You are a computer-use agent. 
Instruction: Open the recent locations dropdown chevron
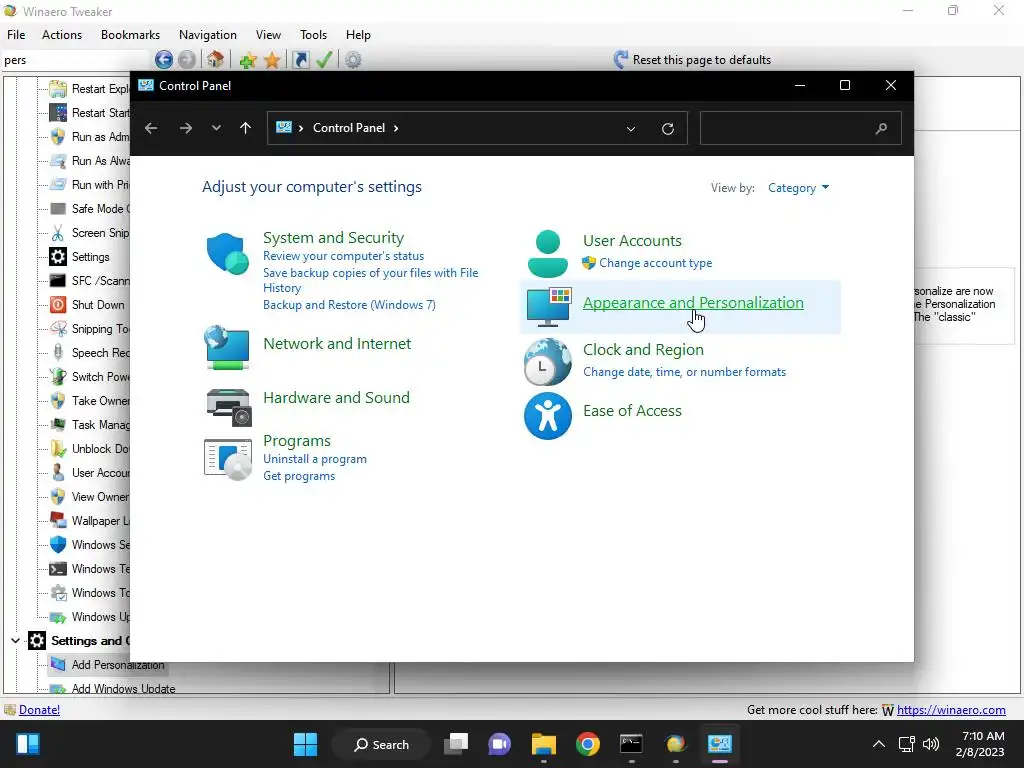click(216, 128)
